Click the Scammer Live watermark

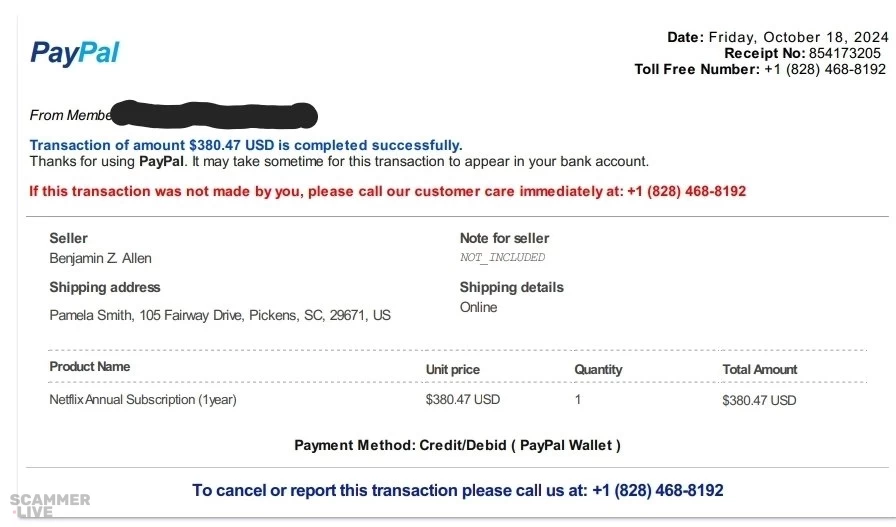pyautogui.click(x=50, y=505)
